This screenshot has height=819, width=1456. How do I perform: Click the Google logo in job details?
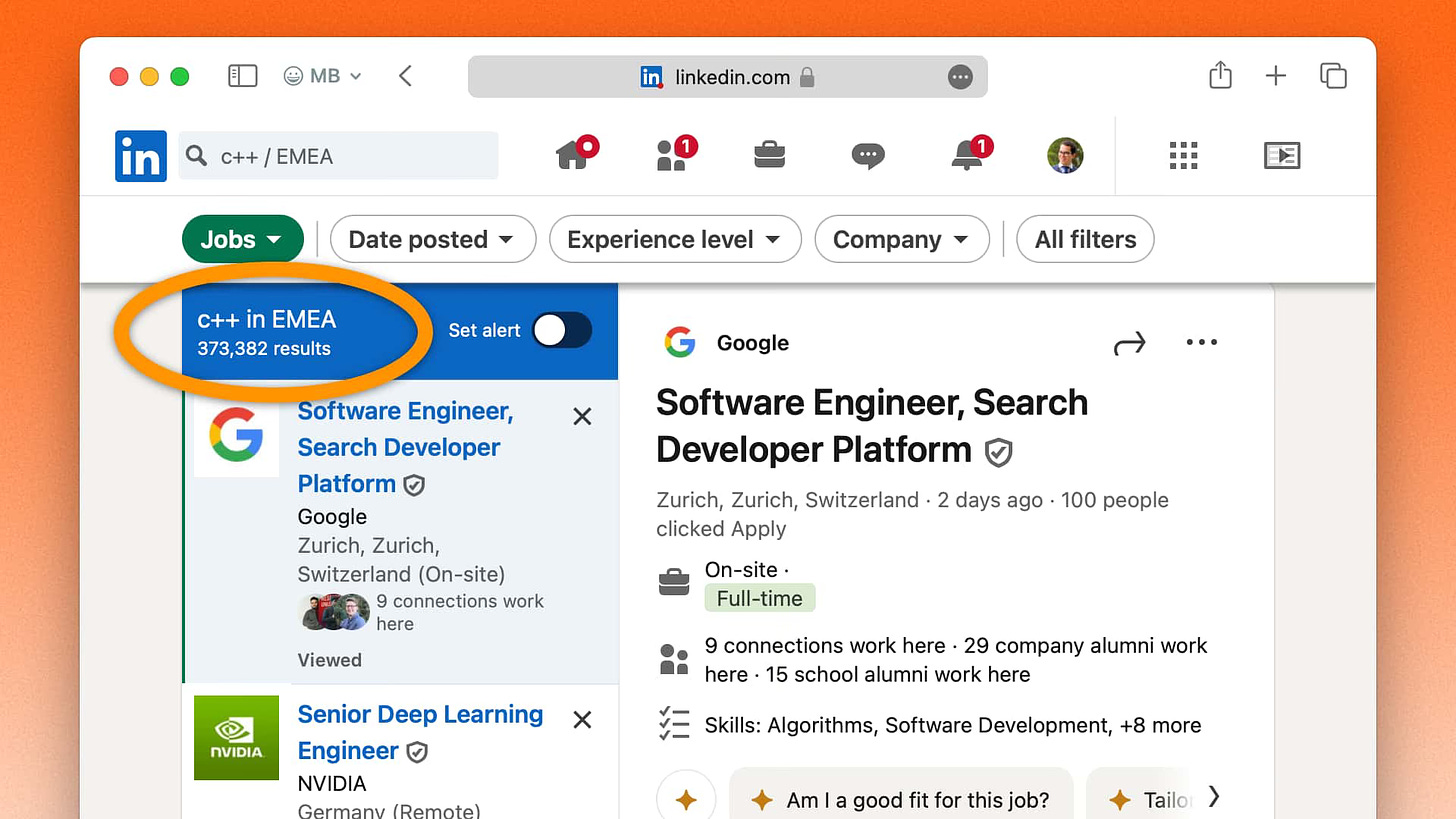pyautogui.click(x=680, y=342)
